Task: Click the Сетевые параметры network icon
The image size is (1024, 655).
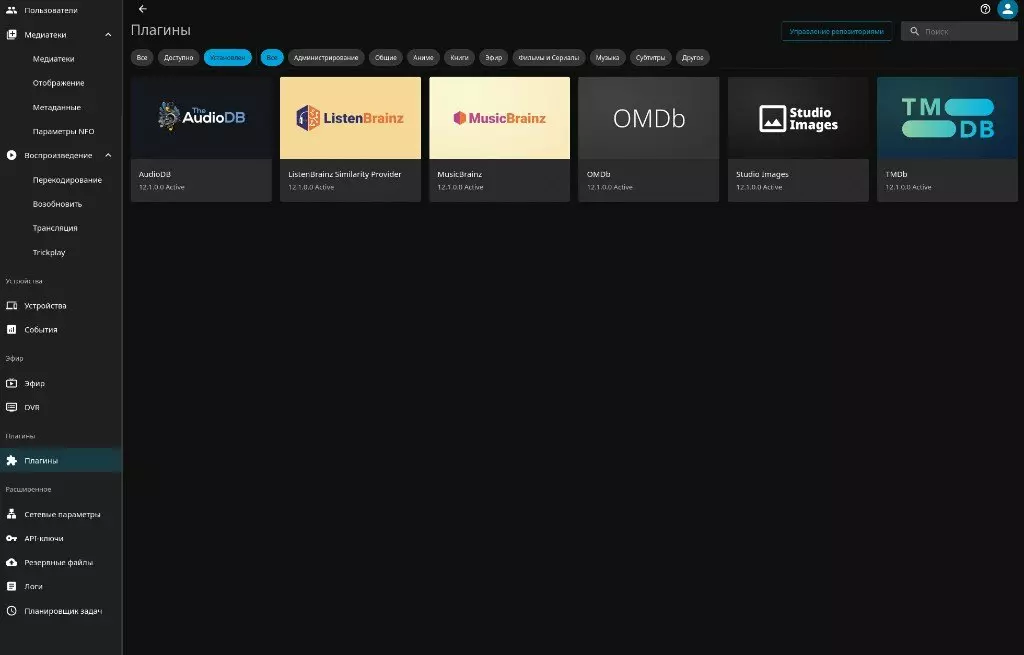Action: pyautogui.click(x=11, y=515)
